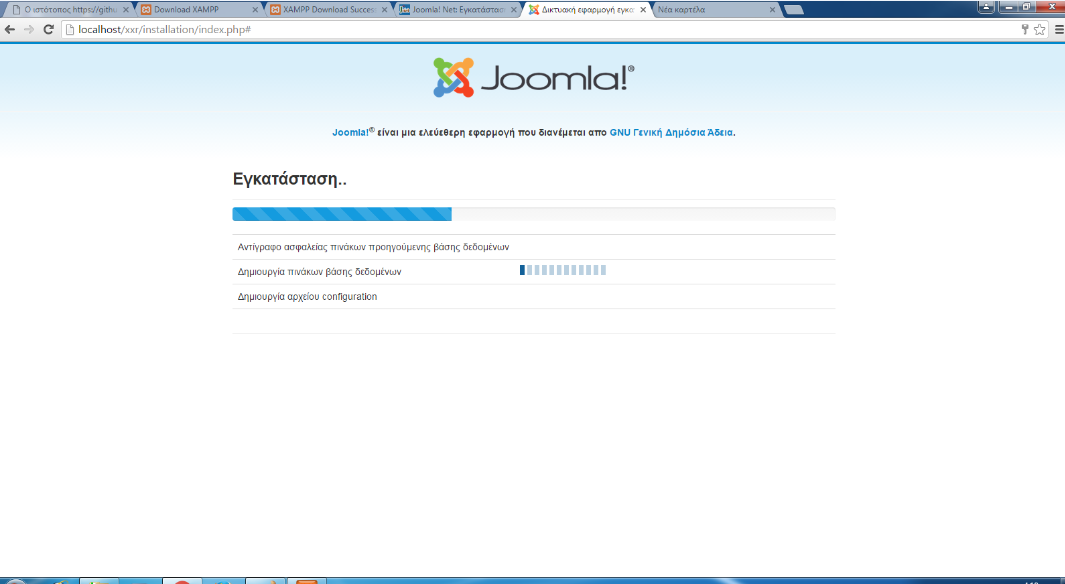Click the blue installation progress bar

coord(342,214)
